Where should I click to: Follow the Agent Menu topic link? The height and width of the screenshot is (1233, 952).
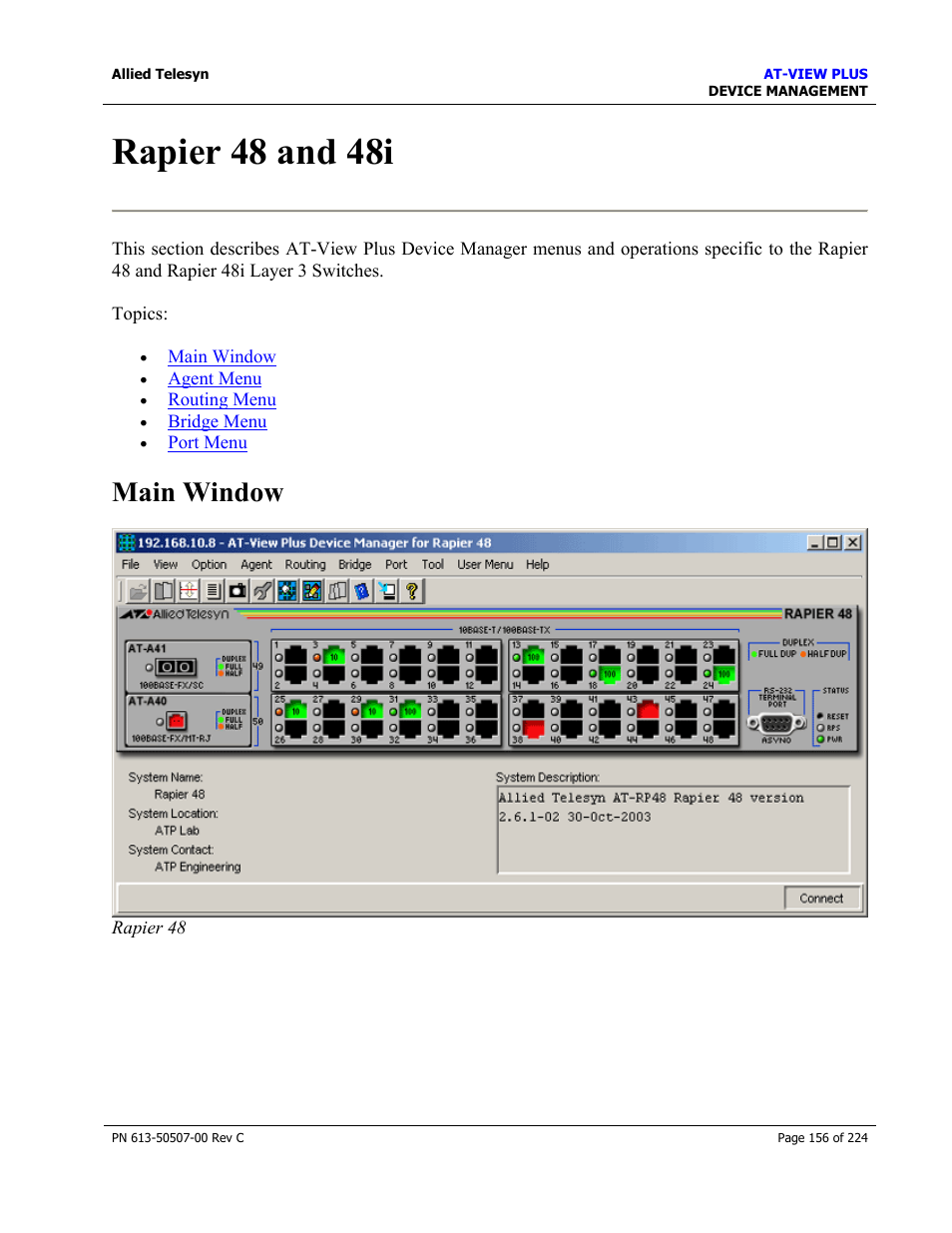[215, 378]
